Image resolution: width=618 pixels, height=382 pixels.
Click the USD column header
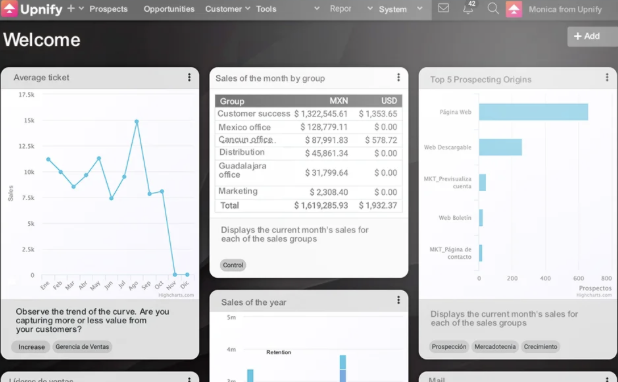(389, 101)
